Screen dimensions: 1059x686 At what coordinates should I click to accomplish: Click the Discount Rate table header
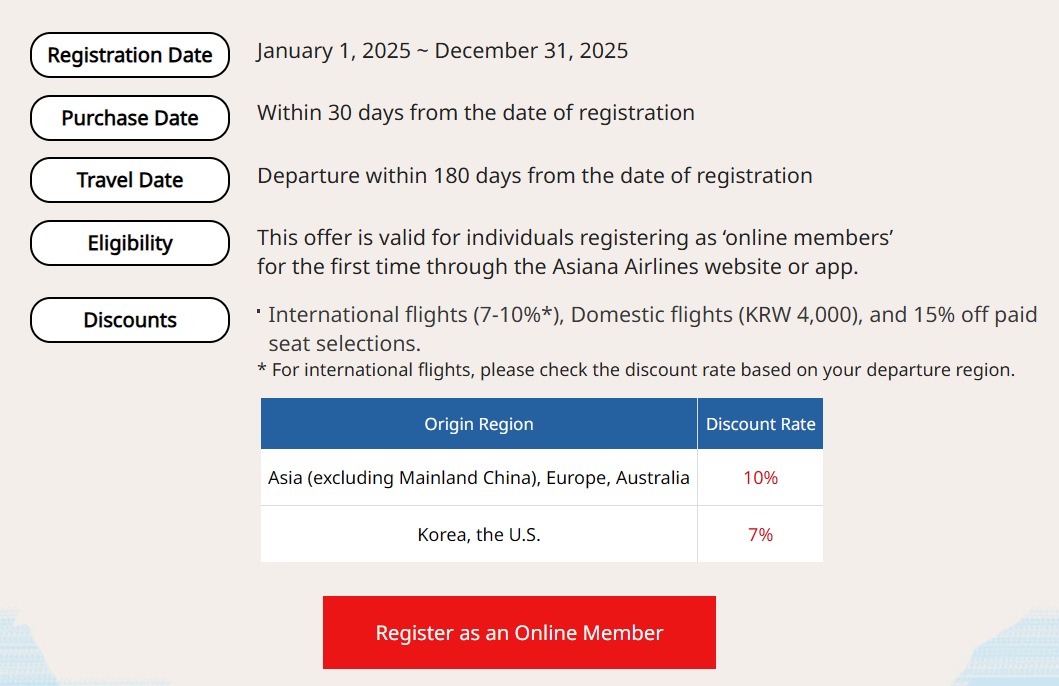pyautogui.click(x=760, y=424)
